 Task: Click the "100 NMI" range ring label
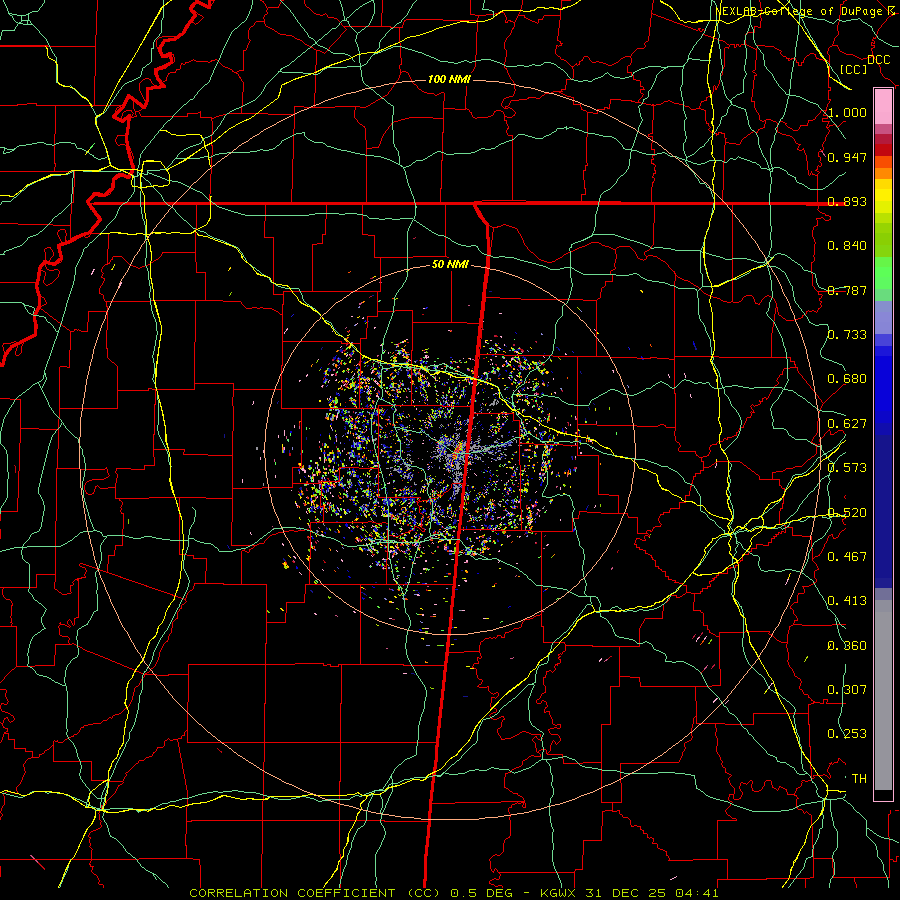click(x=449, y=79)
